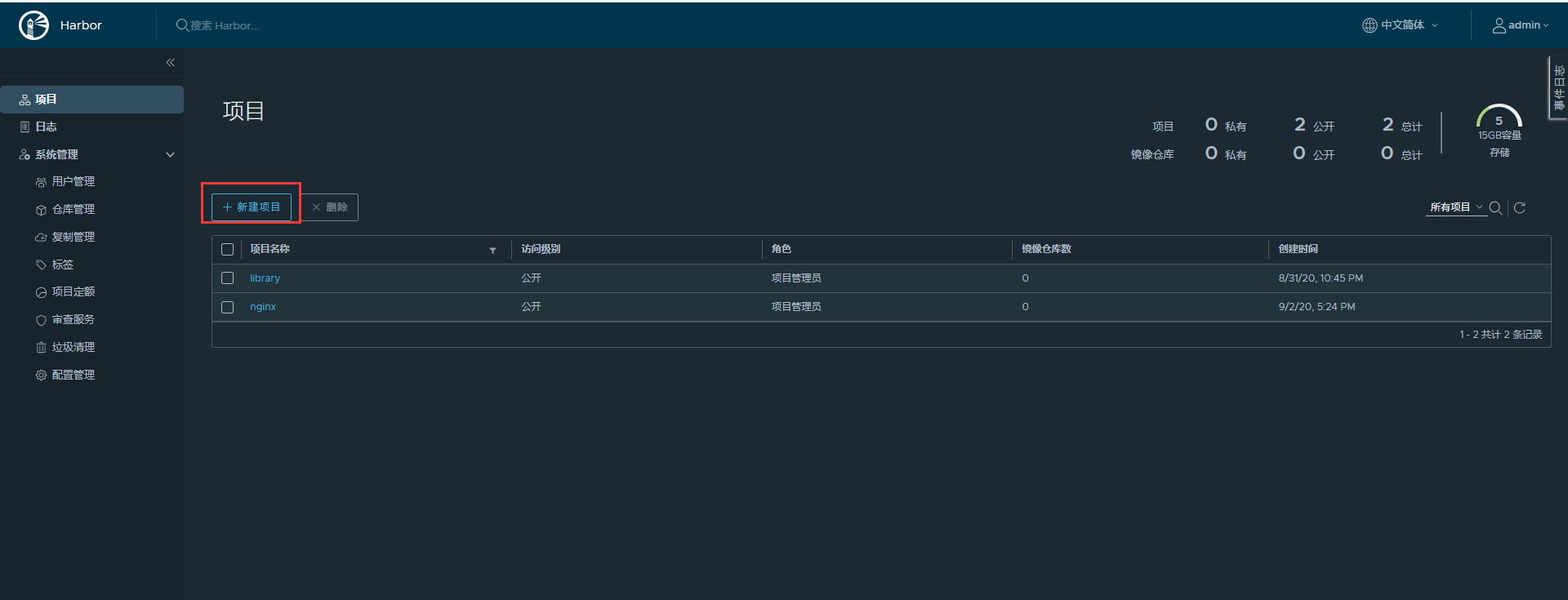
Task: Open the 中文简体 language dropdown
Action: pyautogui.click(x=1401, y=25)
